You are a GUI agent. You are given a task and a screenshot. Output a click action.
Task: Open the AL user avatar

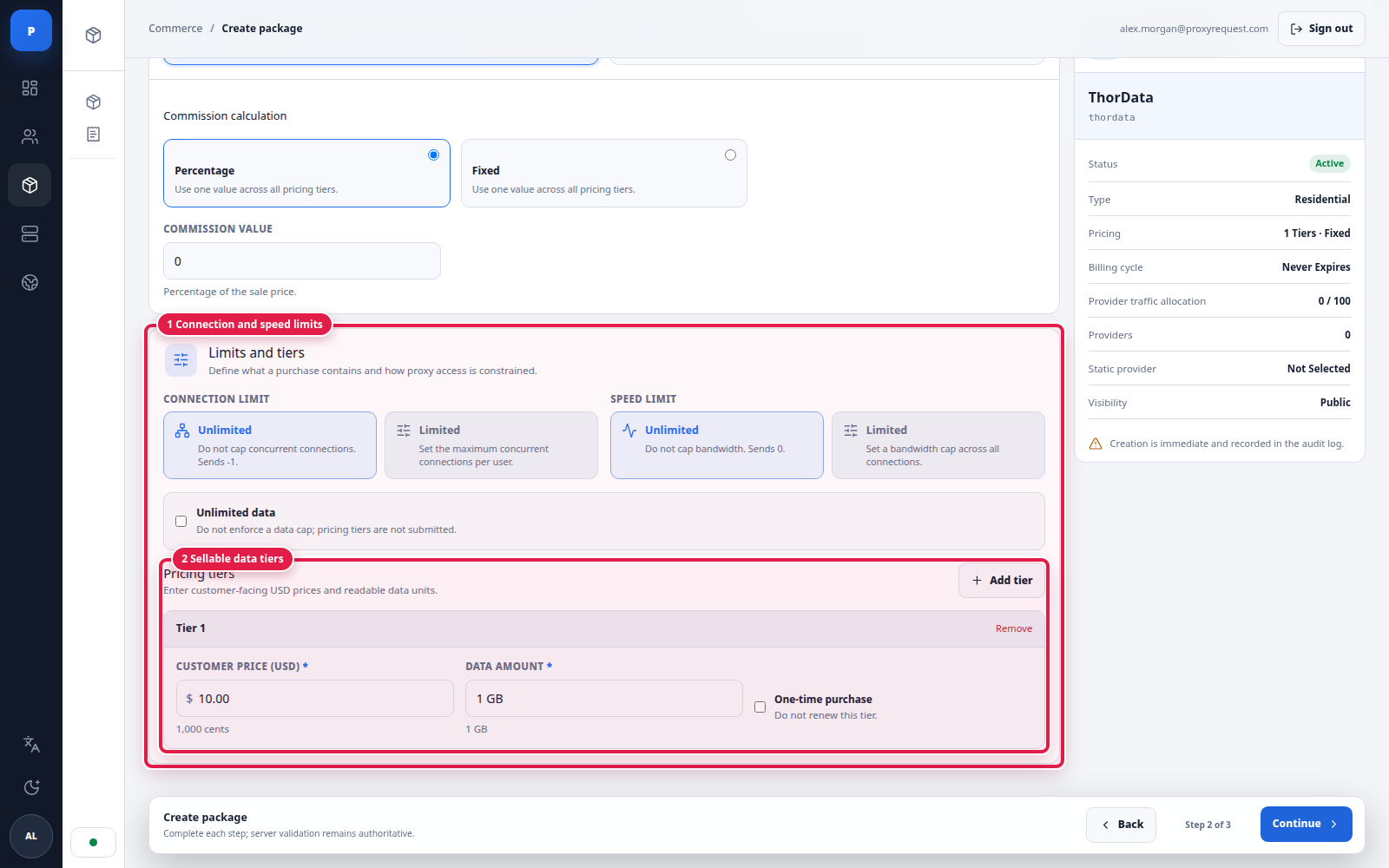31,836
